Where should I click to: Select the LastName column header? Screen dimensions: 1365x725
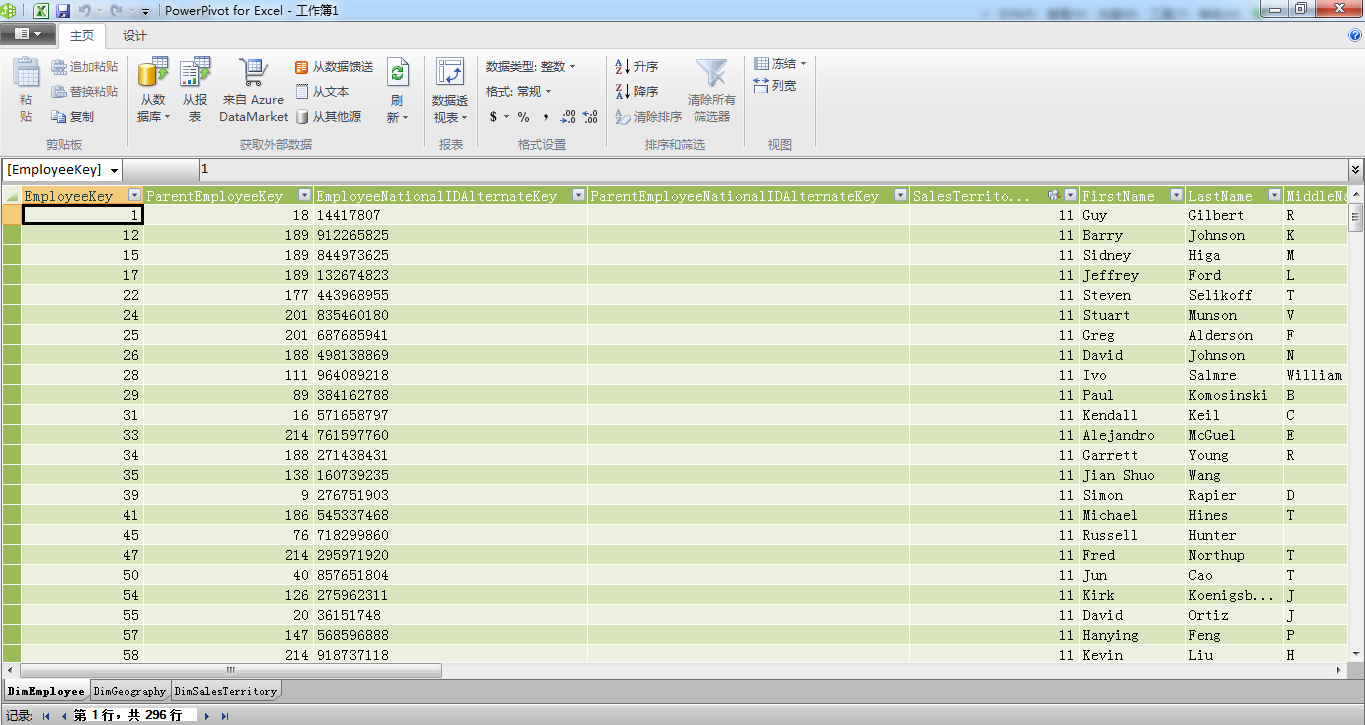(1234, 196)
